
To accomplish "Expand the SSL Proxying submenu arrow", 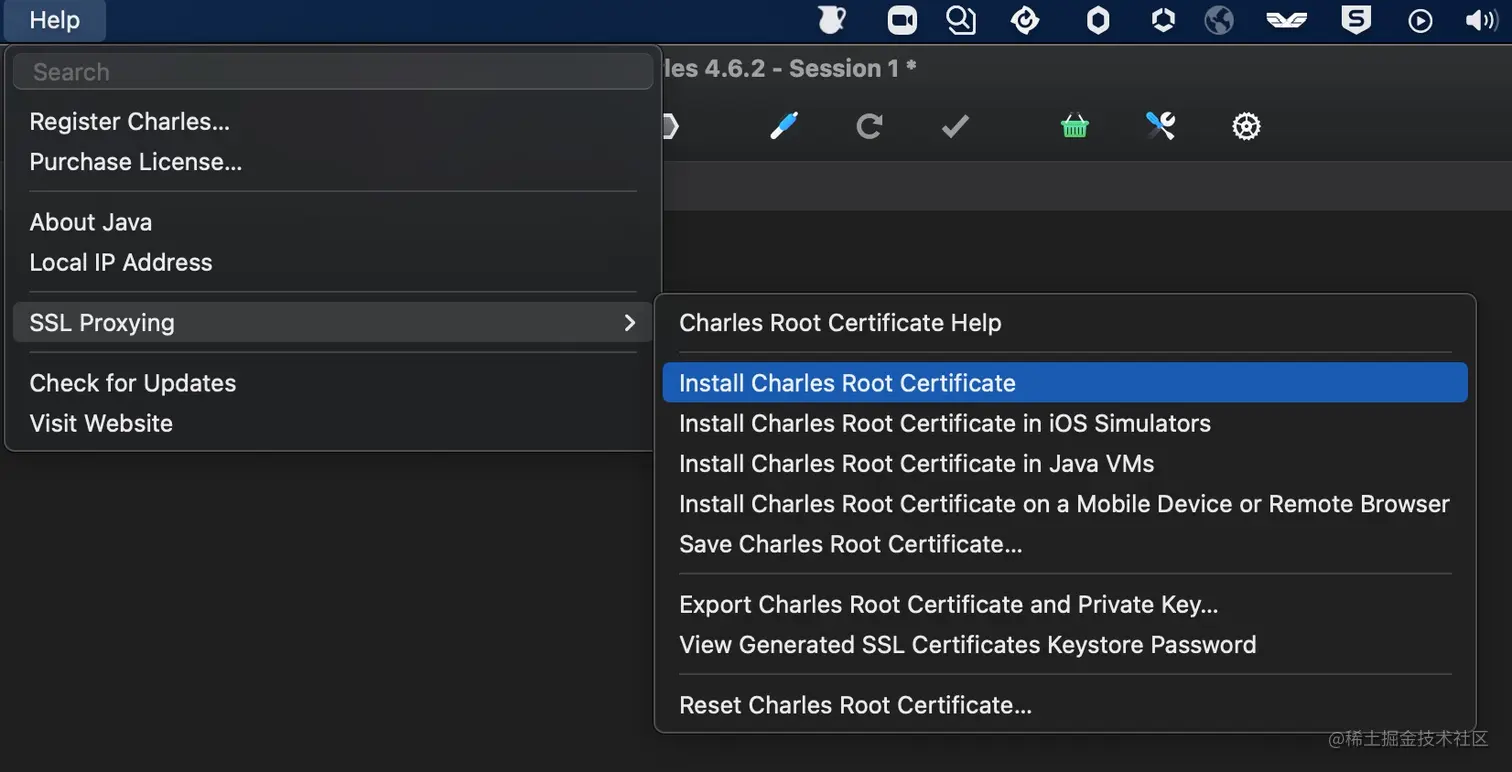I will 629,323.
